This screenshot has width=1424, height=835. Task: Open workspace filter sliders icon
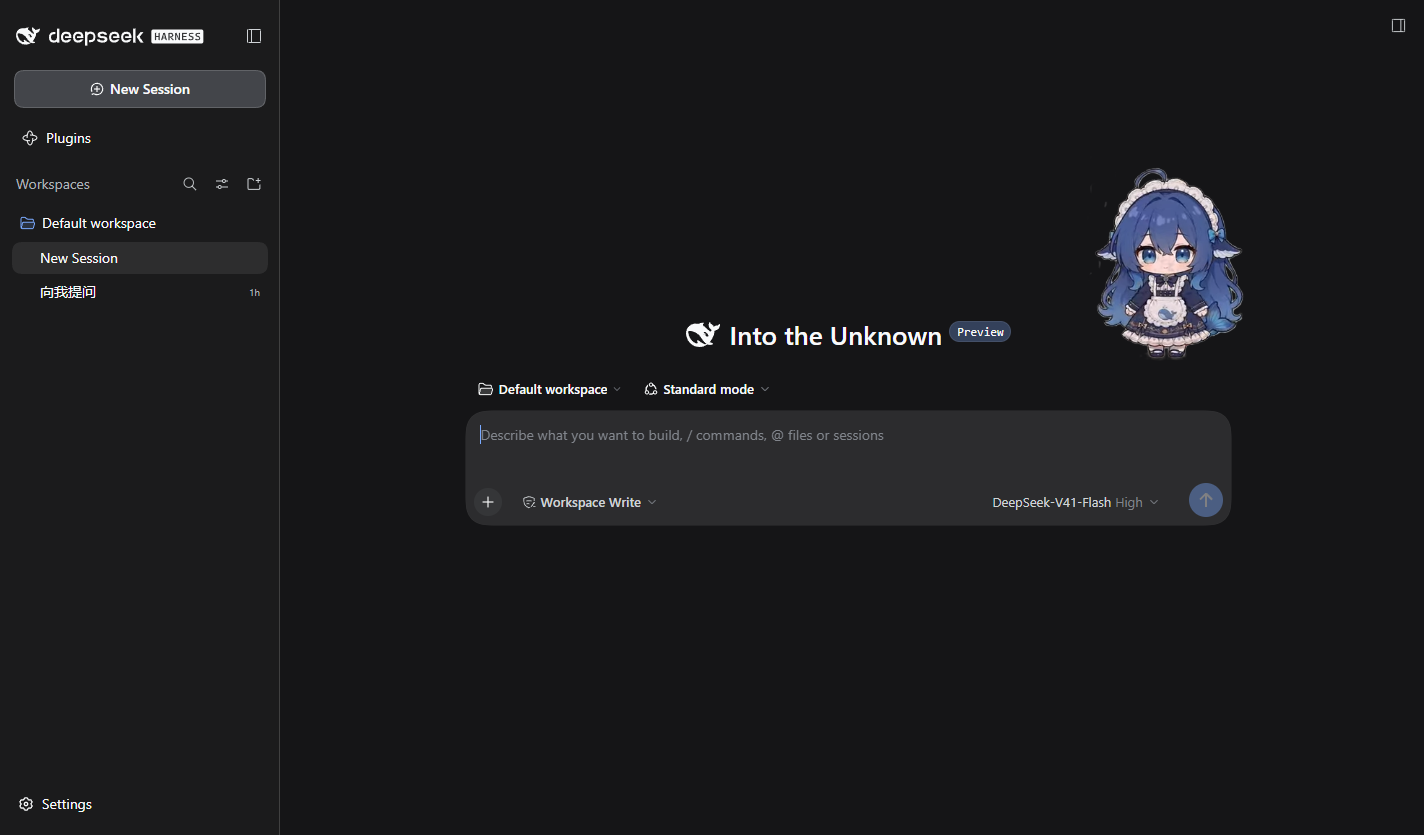tap(222, 184)
